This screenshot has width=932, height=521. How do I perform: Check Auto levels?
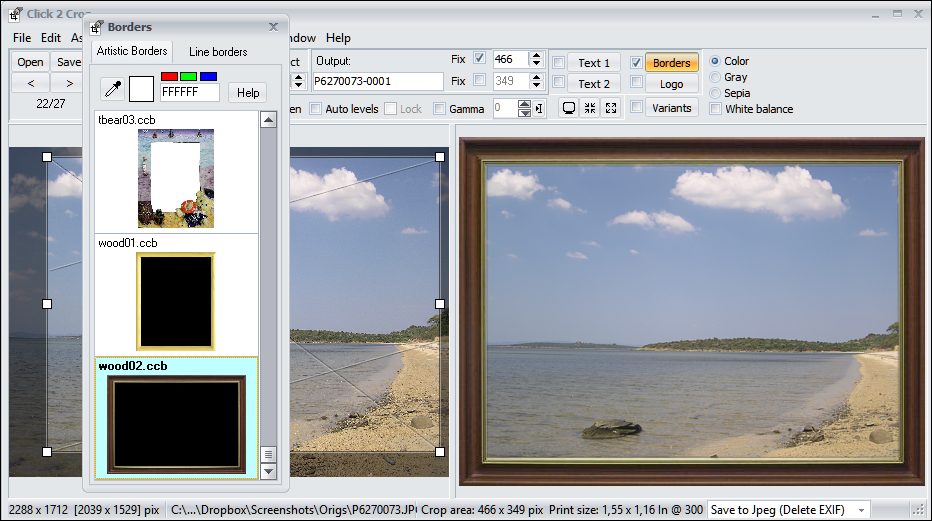316,109
